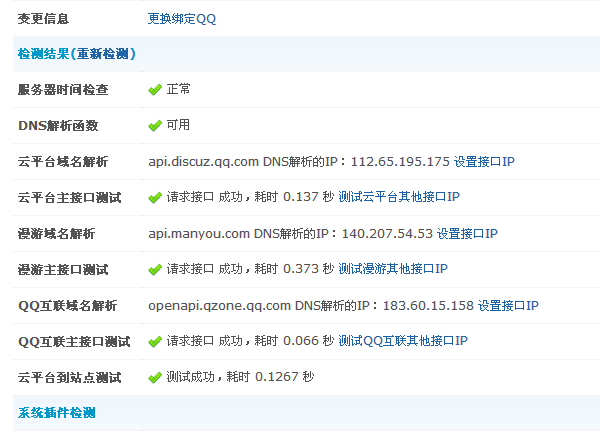
Task: Select the 漫游主接口测试 label
Action: tap(63, 269)
